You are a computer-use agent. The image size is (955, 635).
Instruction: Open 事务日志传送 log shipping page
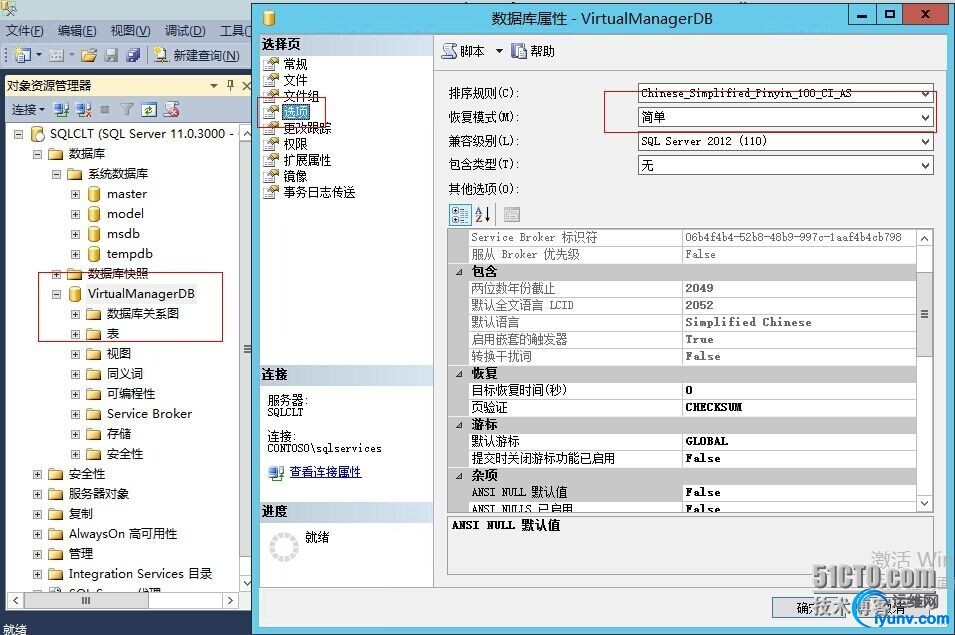pyautogui.click(x=319, y=192)
